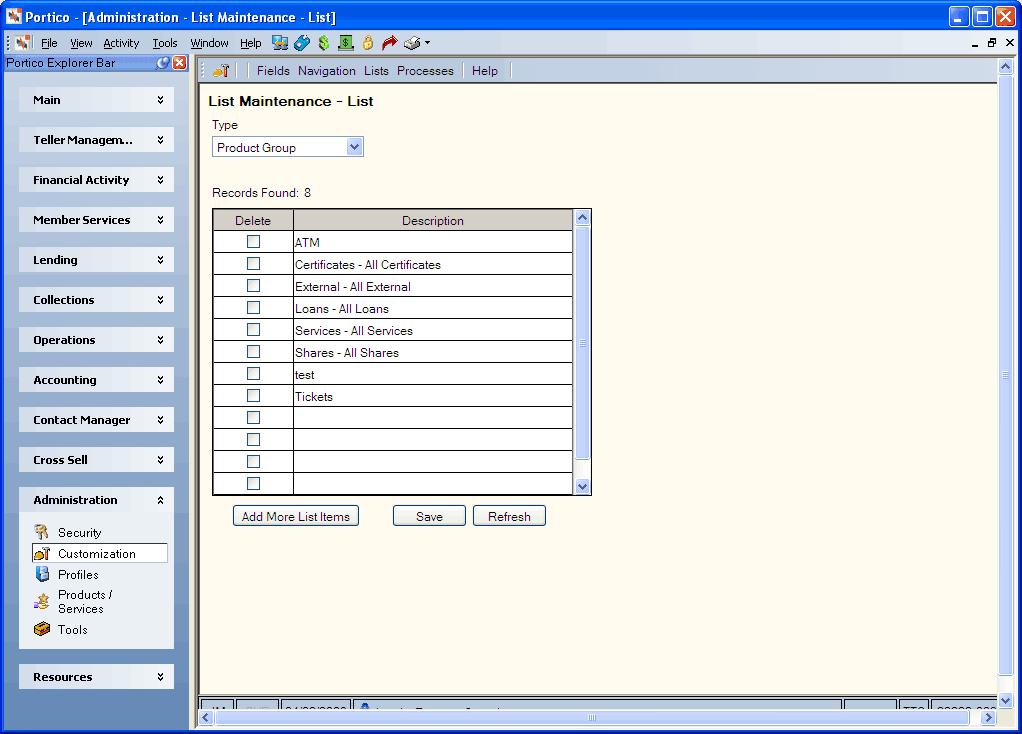
Task: Click the blue tag icon in toolbar
Action: pyautogui.click(x=302, y=43)
